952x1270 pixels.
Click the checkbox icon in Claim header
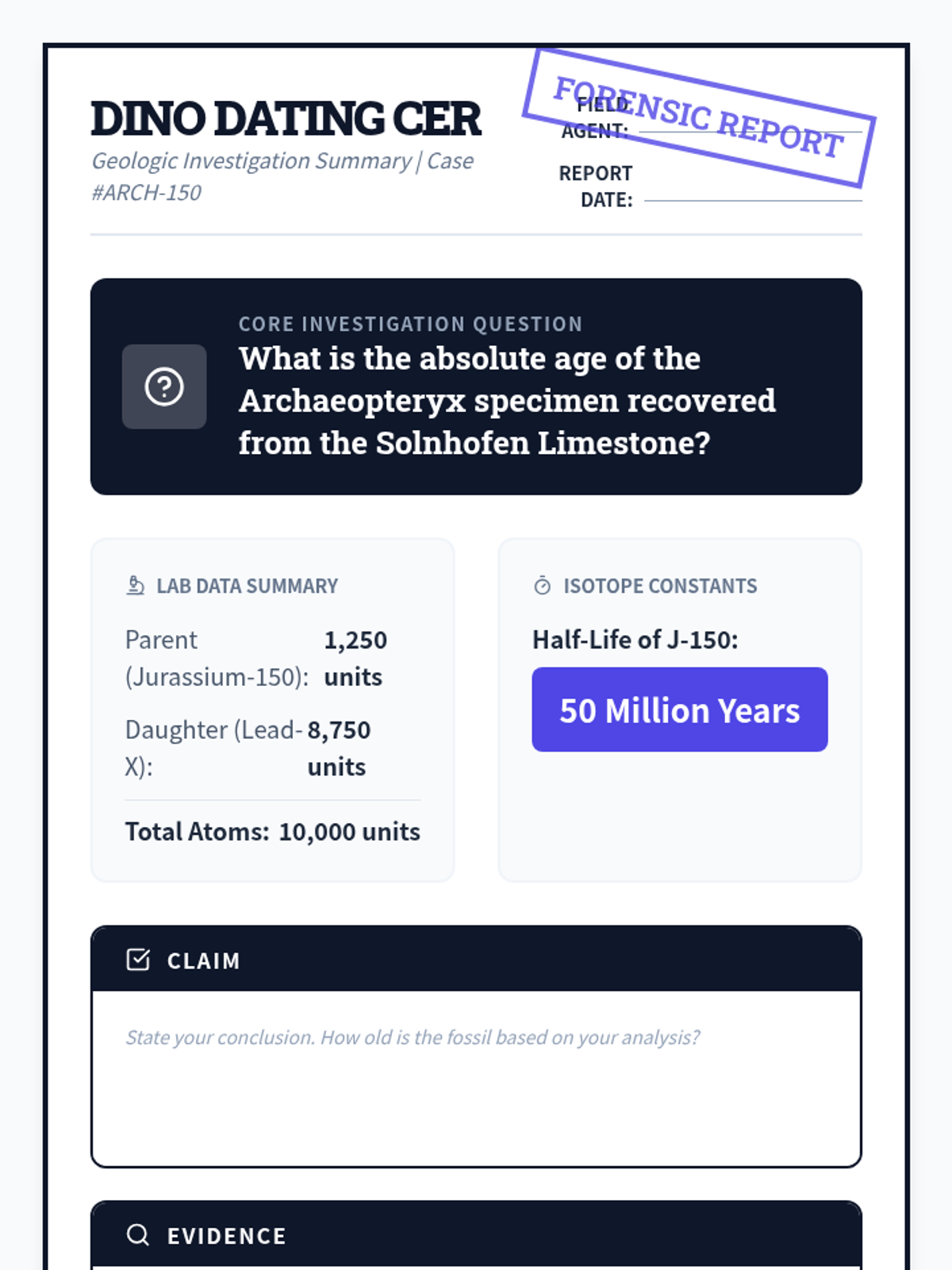tap(138, 960)
